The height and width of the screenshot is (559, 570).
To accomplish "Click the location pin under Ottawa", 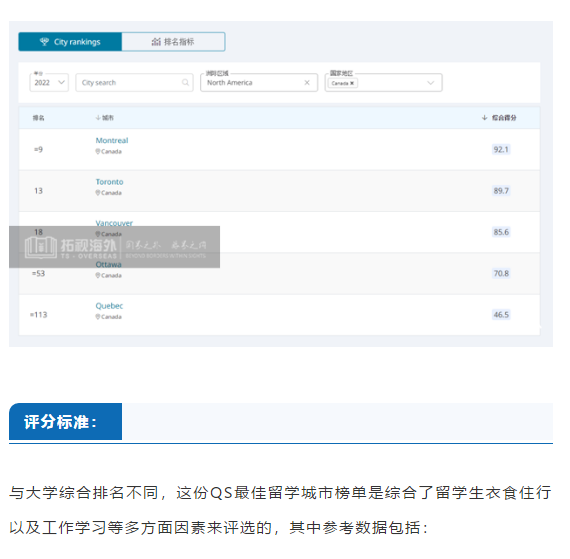I will [98, 276].
